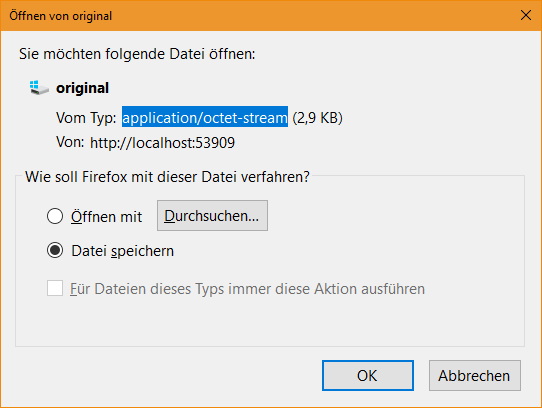Click the bold 'original' file name
This screenshot has height=408, width=542.
pos(82,88)
